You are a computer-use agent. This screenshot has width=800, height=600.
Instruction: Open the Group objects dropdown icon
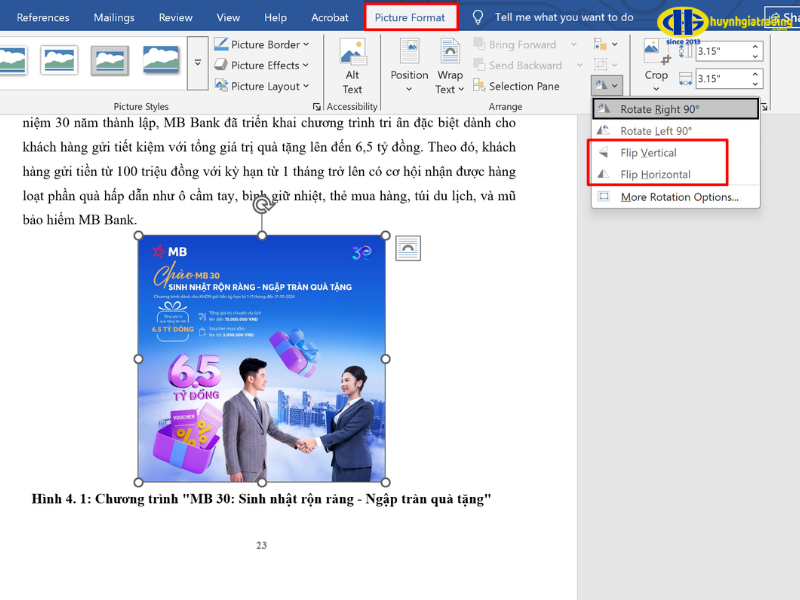point(606,65)
